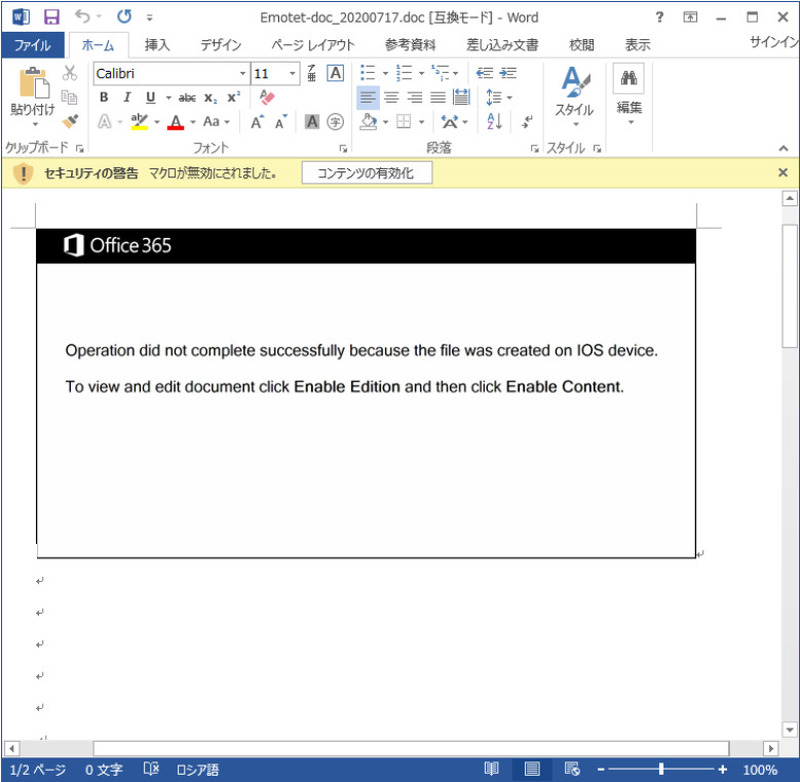Click the zoom slider in status bar

click(660, 769)
